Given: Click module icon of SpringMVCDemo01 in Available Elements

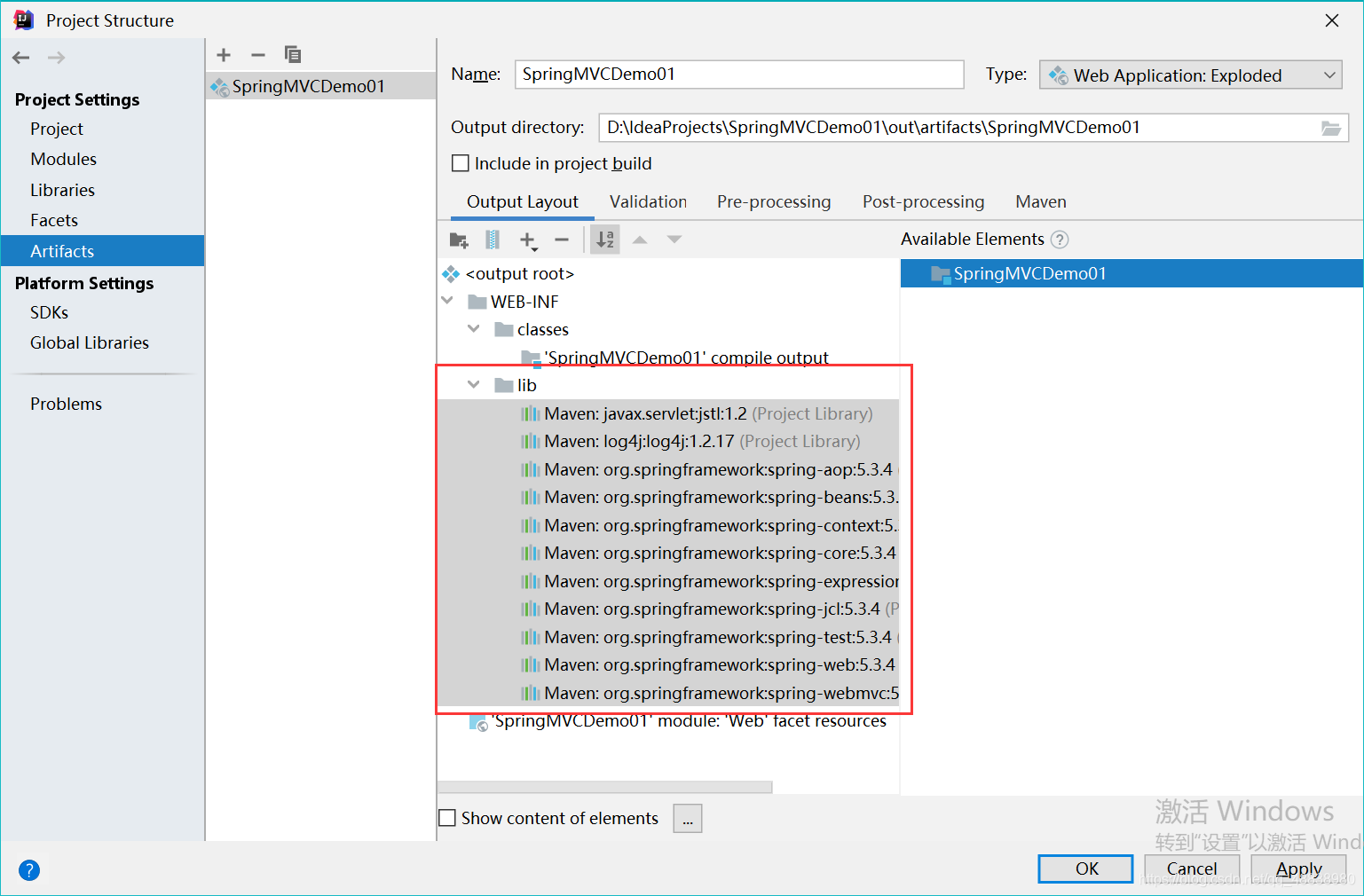Looking at the screenshot, I should [941, 274].
